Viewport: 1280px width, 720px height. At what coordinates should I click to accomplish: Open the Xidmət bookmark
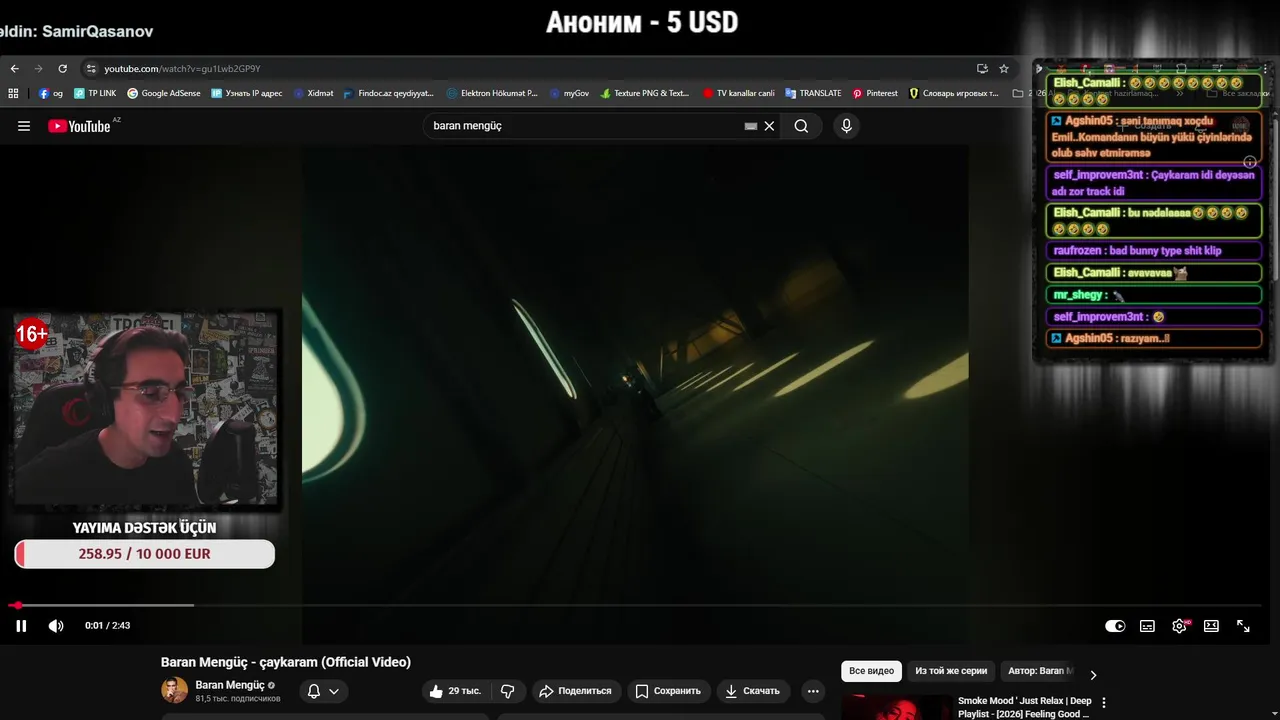click(x=314, y=93)
